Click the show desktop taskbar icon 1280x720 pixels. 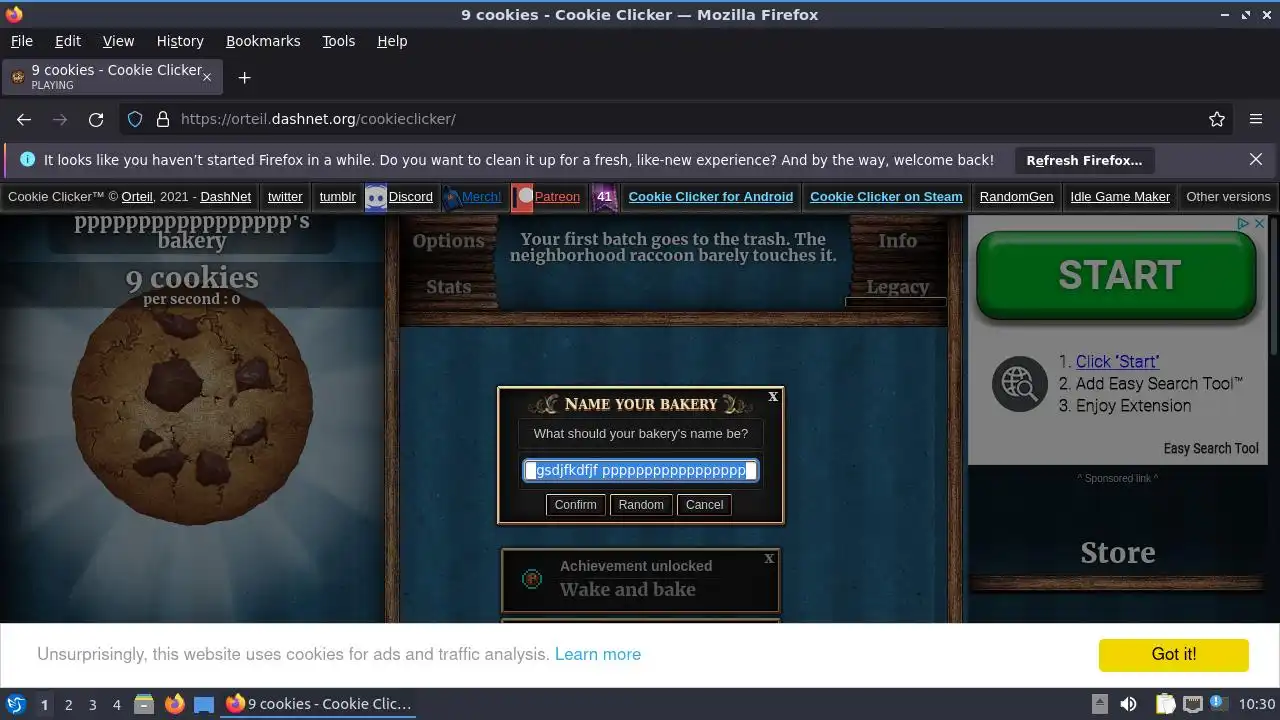tap(204, 704)
